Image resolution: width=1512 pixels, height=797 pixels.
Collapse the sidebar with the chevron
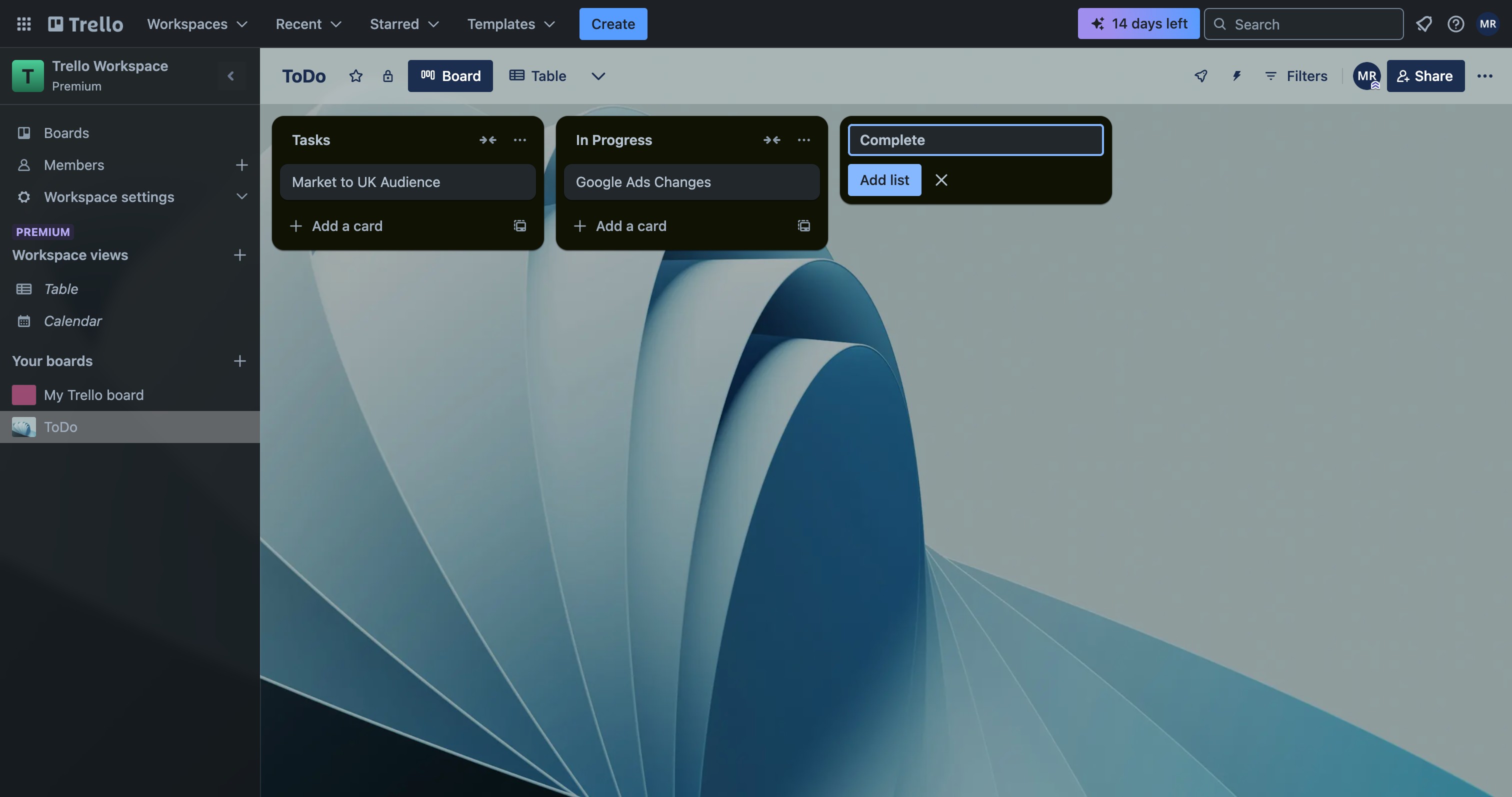click(x=230, y=75)
